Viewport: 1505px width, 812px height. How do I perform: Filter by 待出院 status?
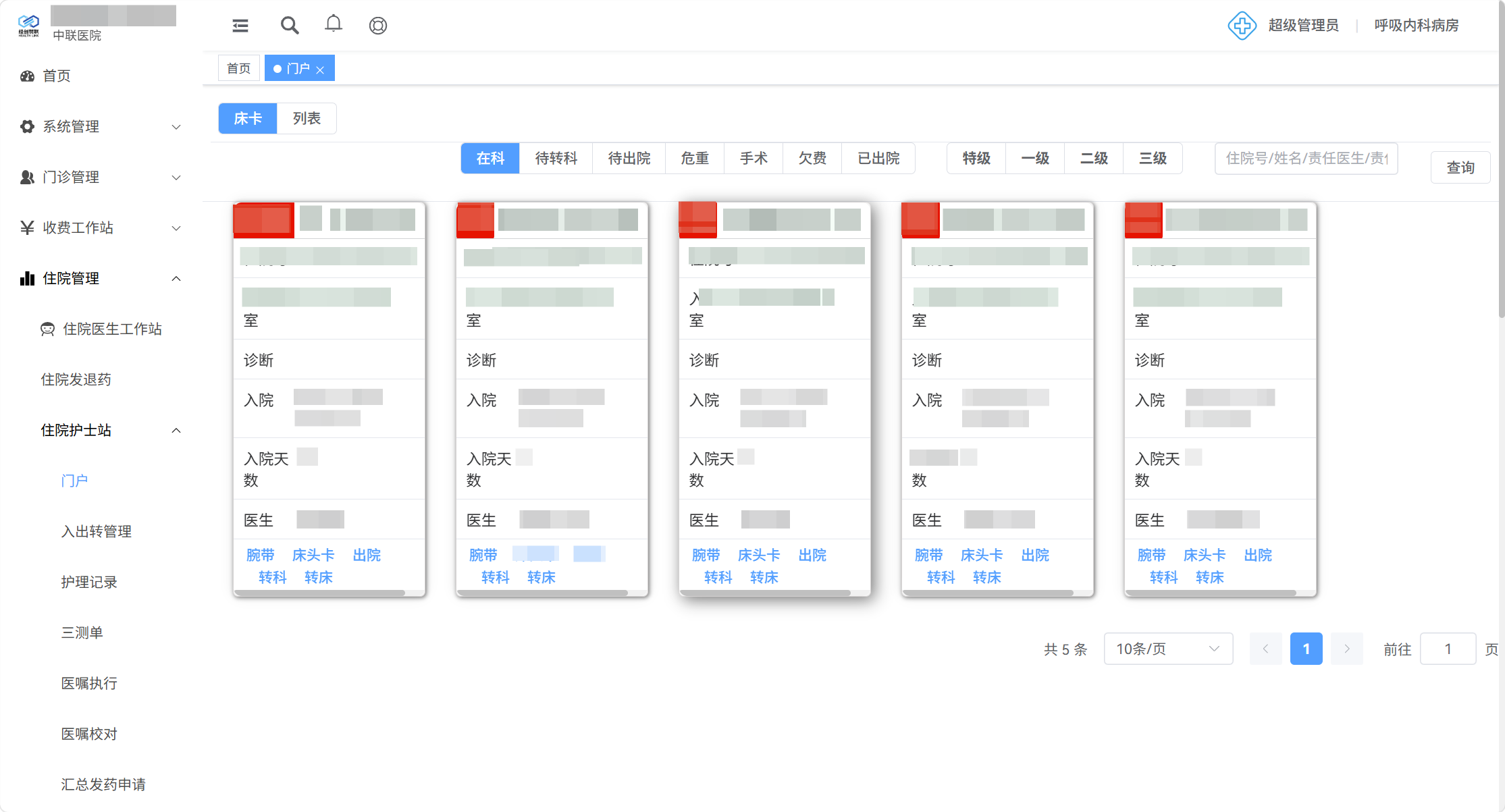point(629,158)
